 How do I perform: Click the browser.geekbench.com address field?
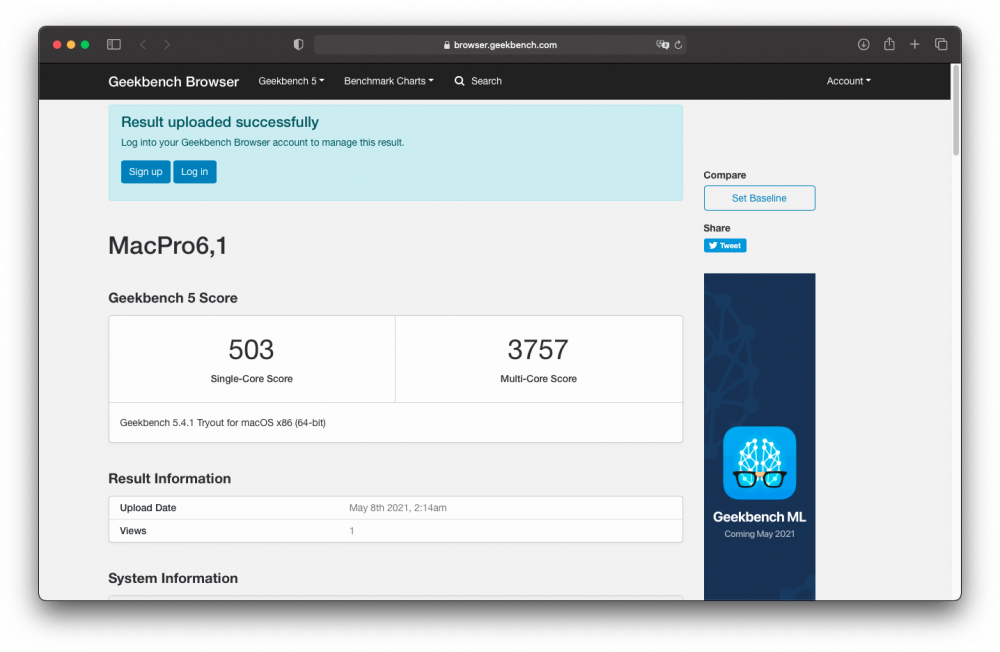(500, 45)
